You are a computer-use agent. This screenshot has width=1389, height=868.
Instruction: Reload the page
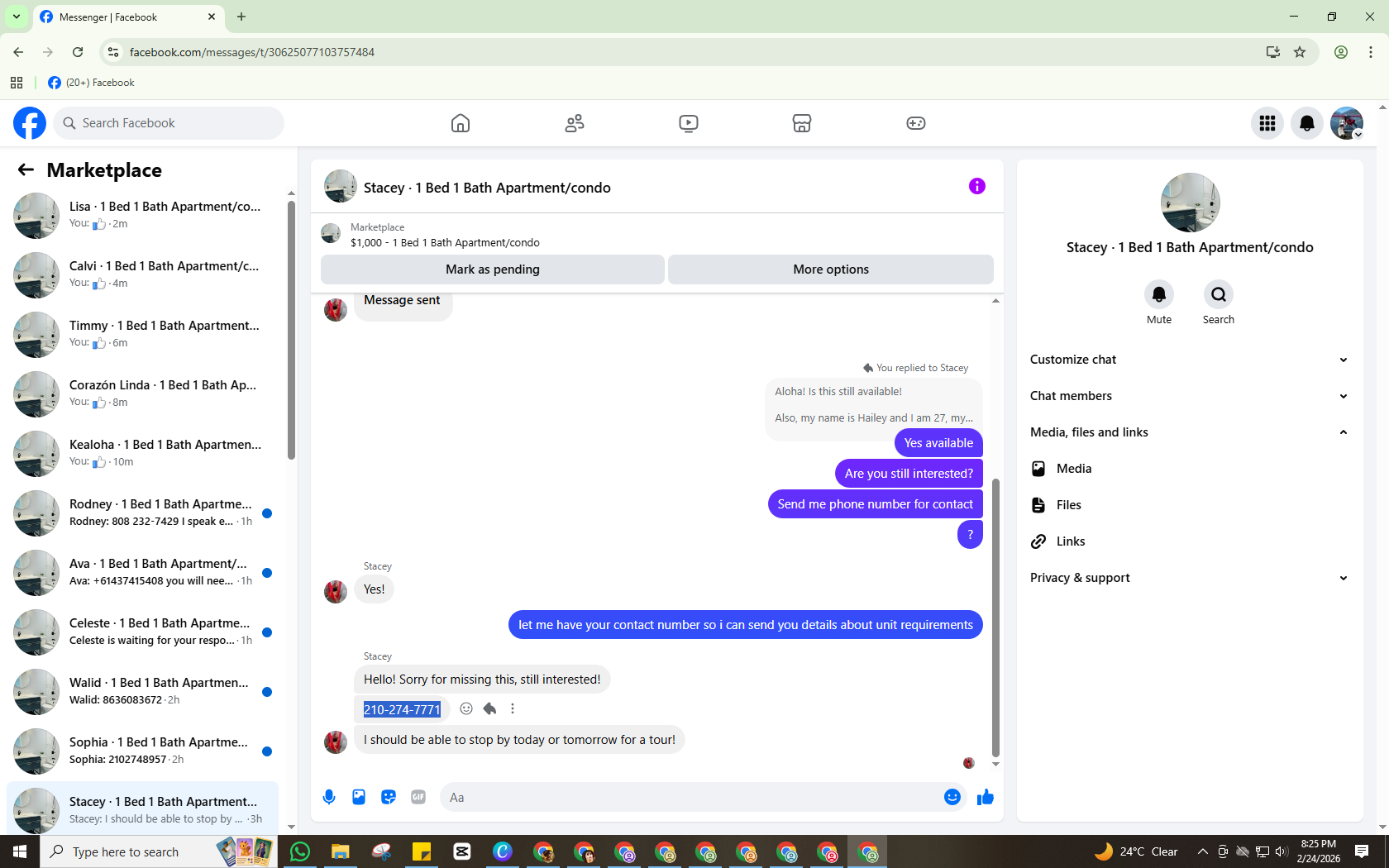pos(78,52)
